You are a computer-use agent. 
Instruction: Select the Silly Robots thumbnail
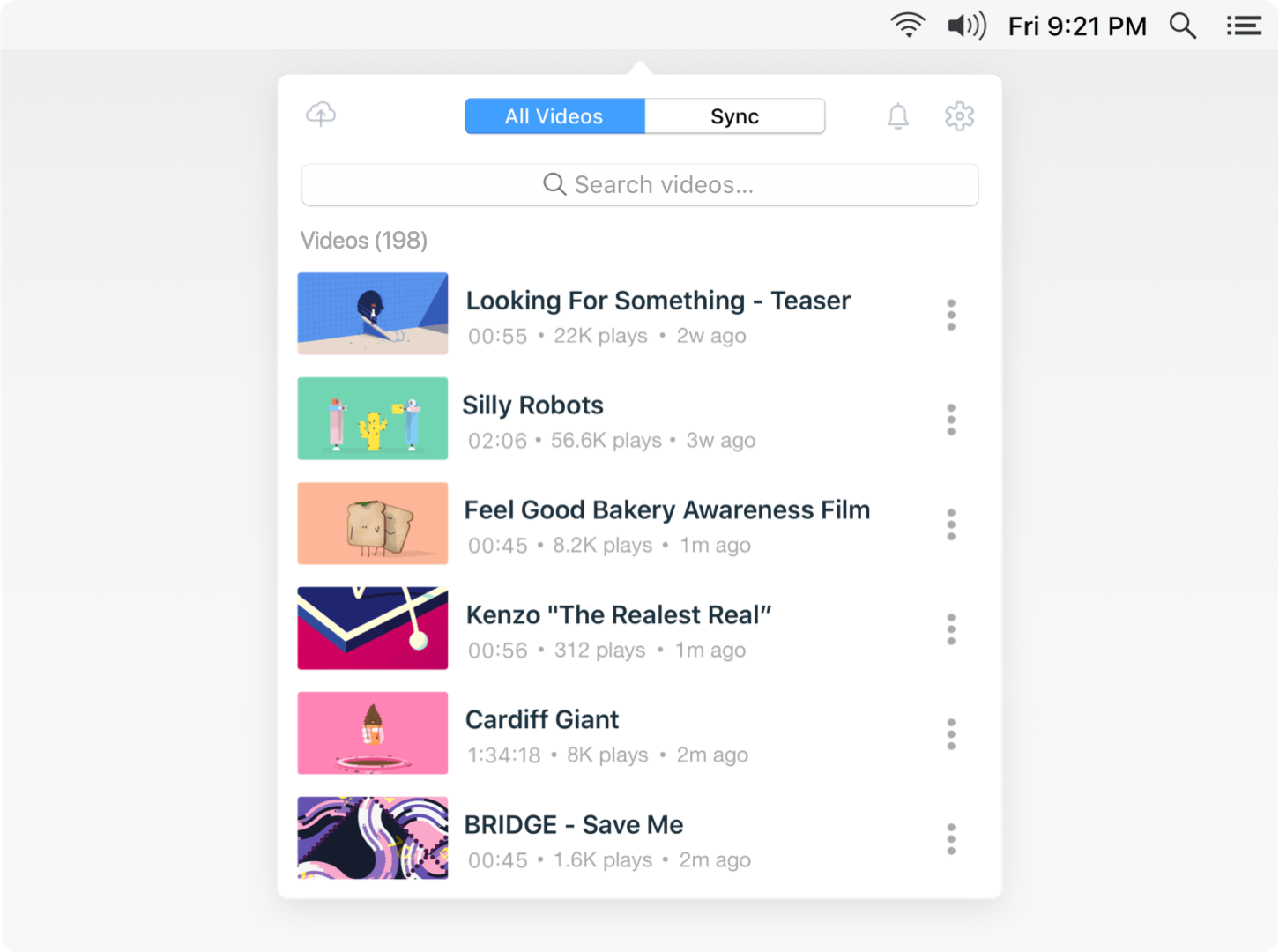click(x=373, y=419)
